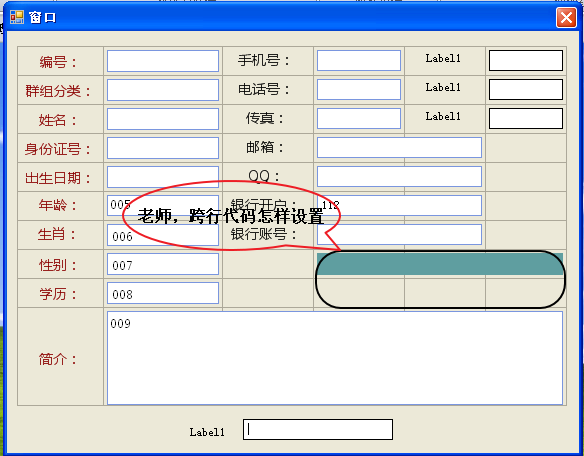This screenshot has height=456, width=584.
Task: Click the 银行账号 input field
Action: coord(399,235)
